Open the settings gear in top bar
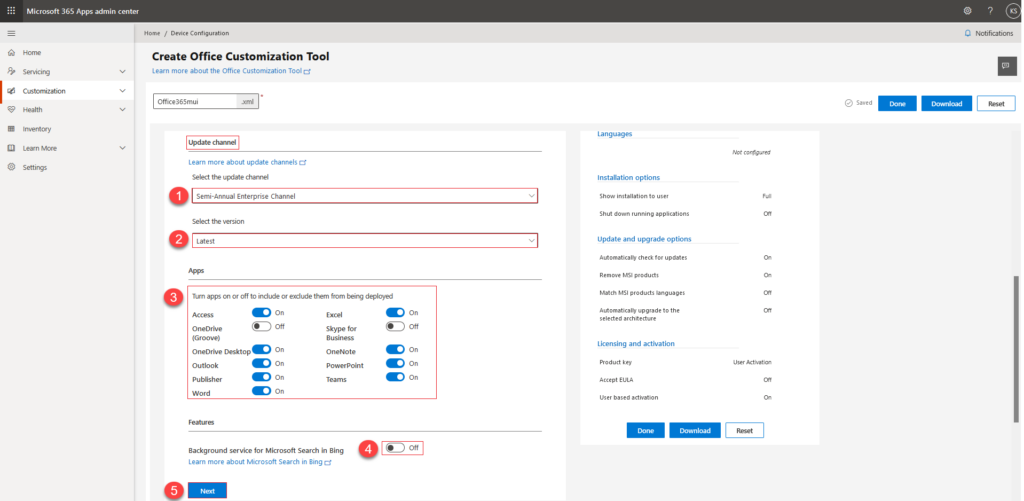The width and height of the screenshot is (1024, 501). click(x=967, y=11)
